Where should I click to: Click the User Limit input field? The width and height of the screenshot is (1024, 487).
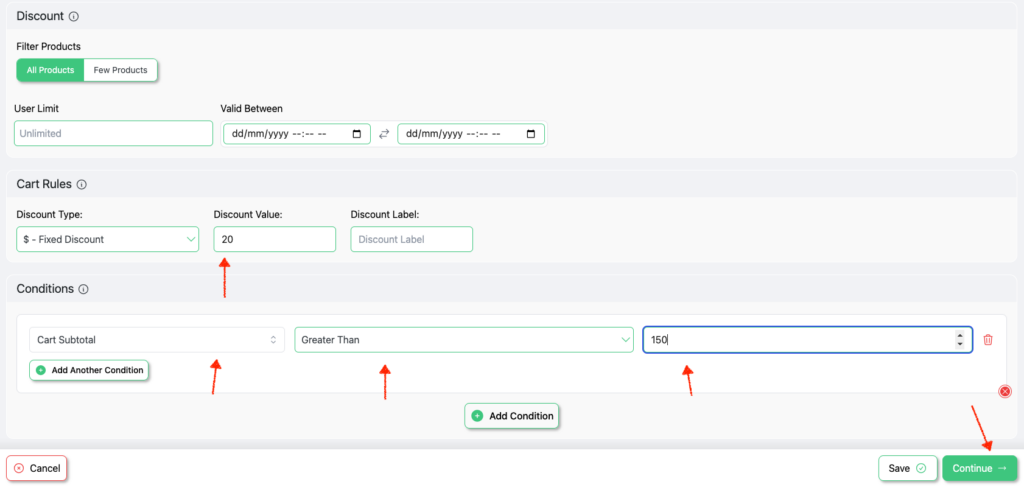pyautogui.click(x=114, y=133)
